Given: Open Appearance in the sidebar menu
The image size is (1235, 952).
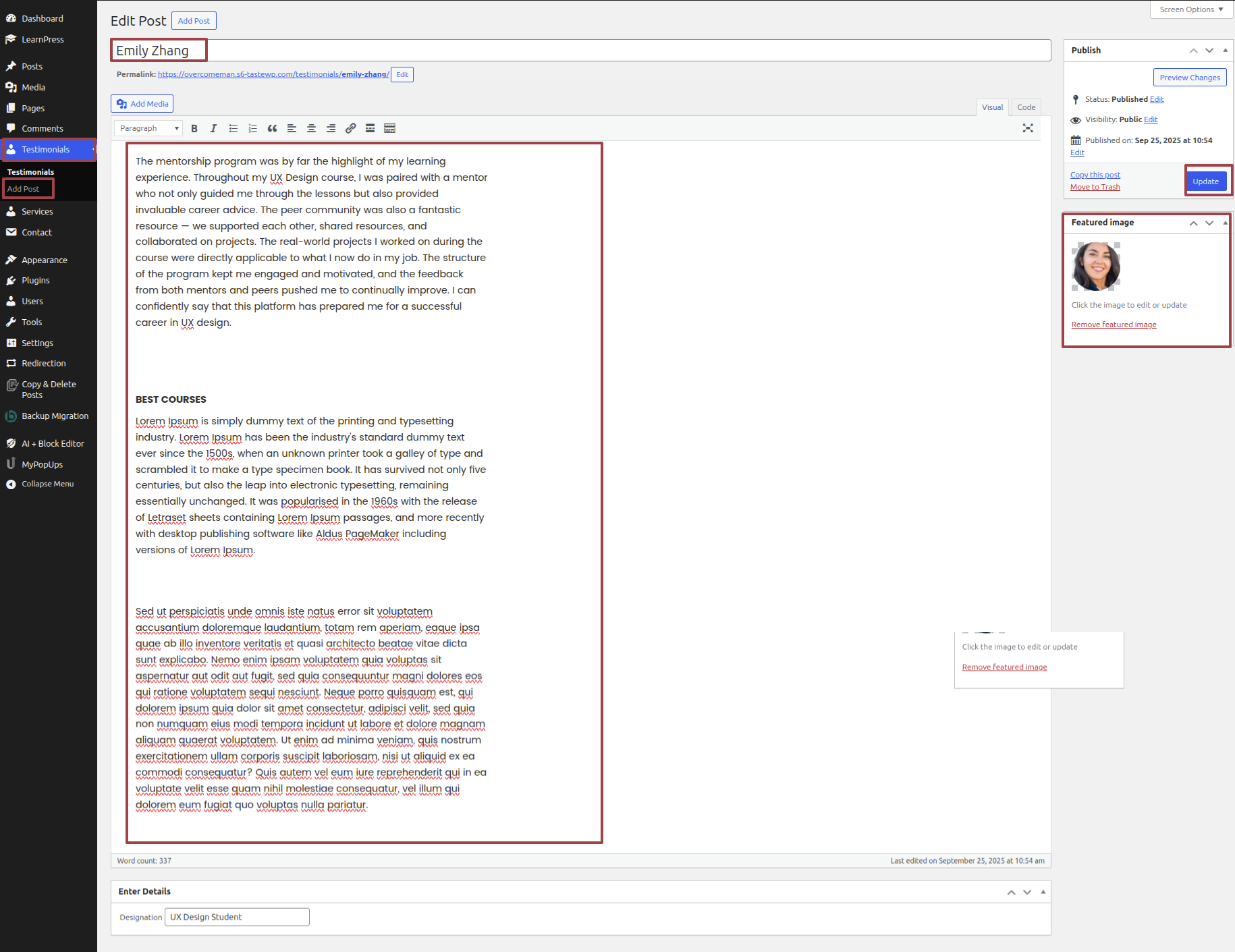Looking at the screenshot, I should coord(45,260).
